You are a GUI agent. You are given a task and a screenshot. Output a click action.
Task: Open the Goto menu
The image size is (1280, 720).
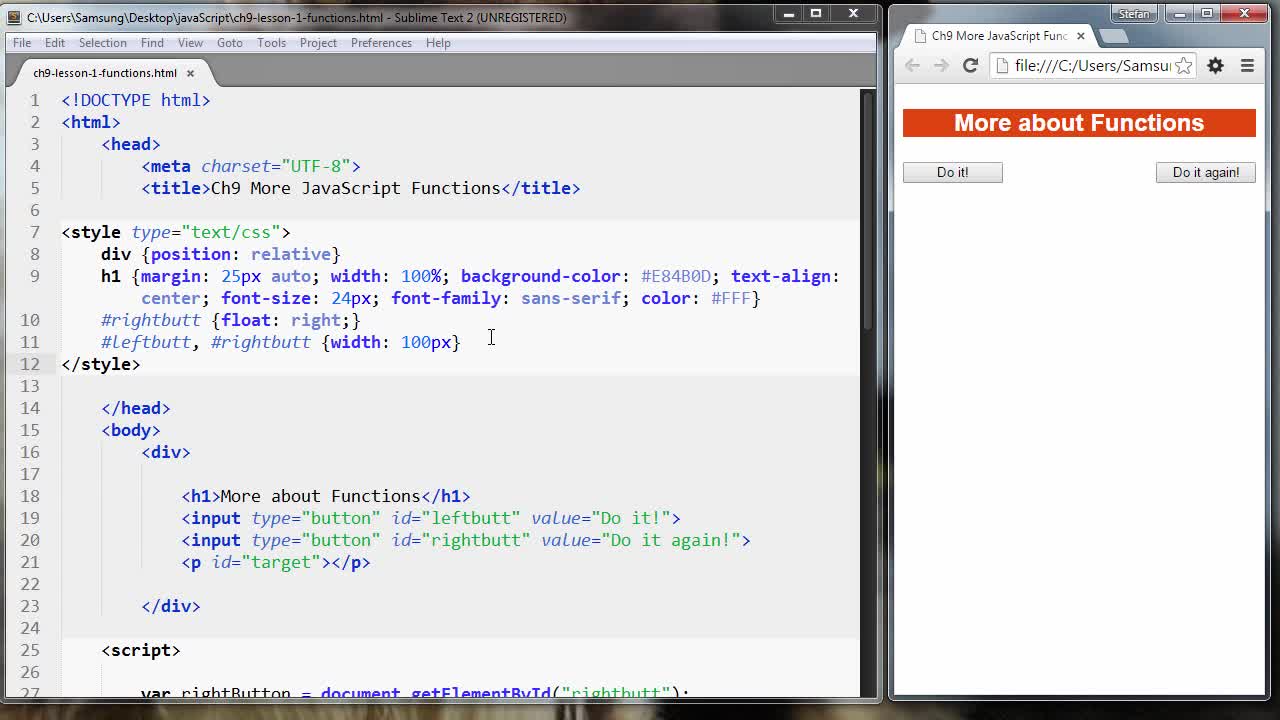coord(230,43)
